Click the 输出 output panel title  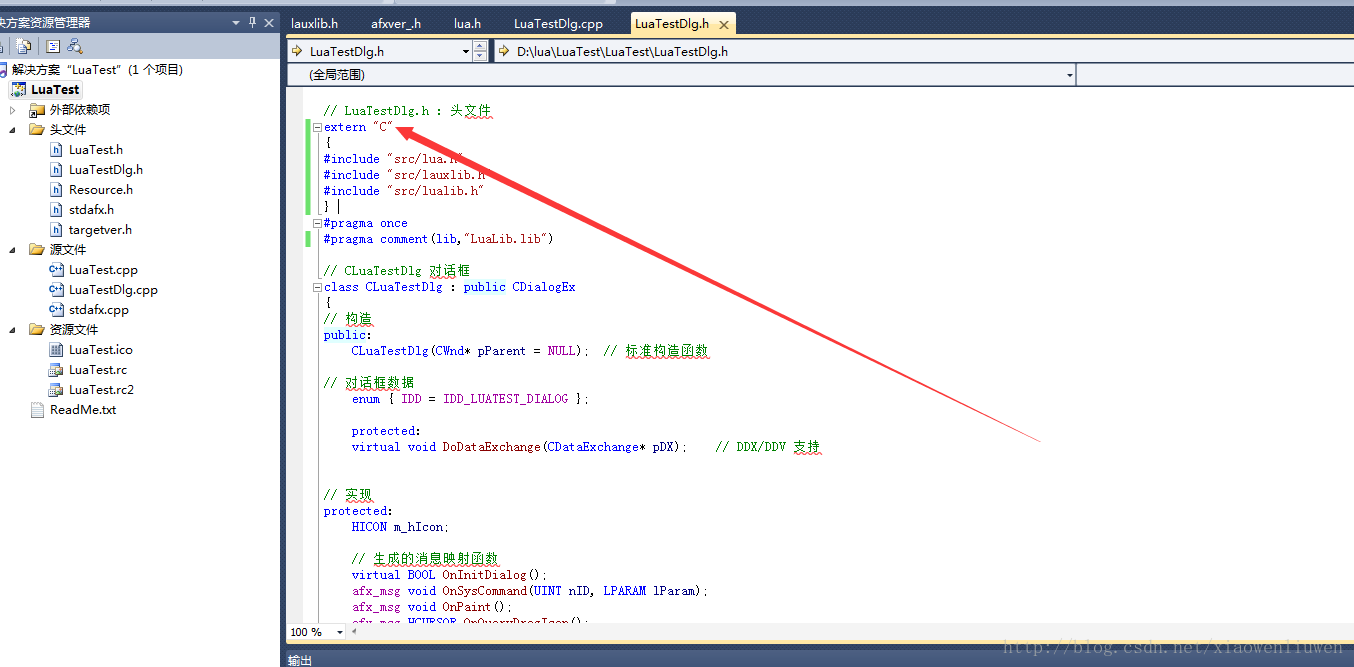(300, 660)
